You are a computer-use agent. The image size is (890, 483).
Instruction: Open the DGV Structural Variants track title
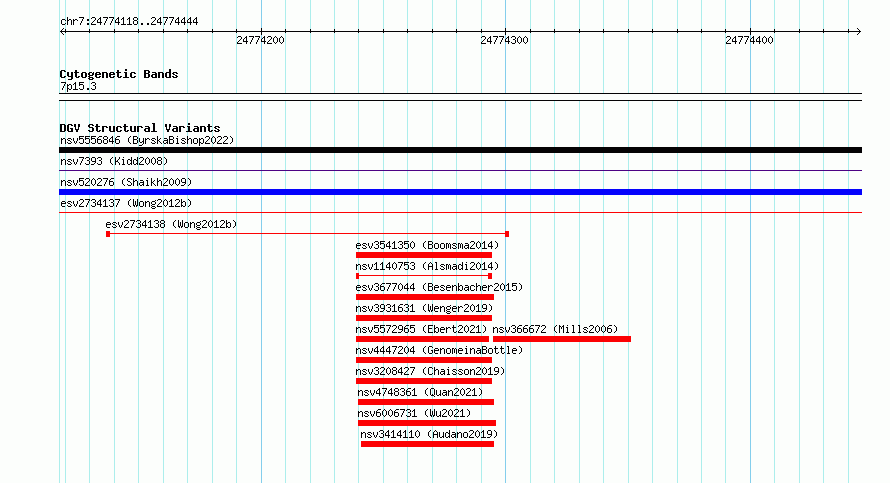[x=140, y=128]
